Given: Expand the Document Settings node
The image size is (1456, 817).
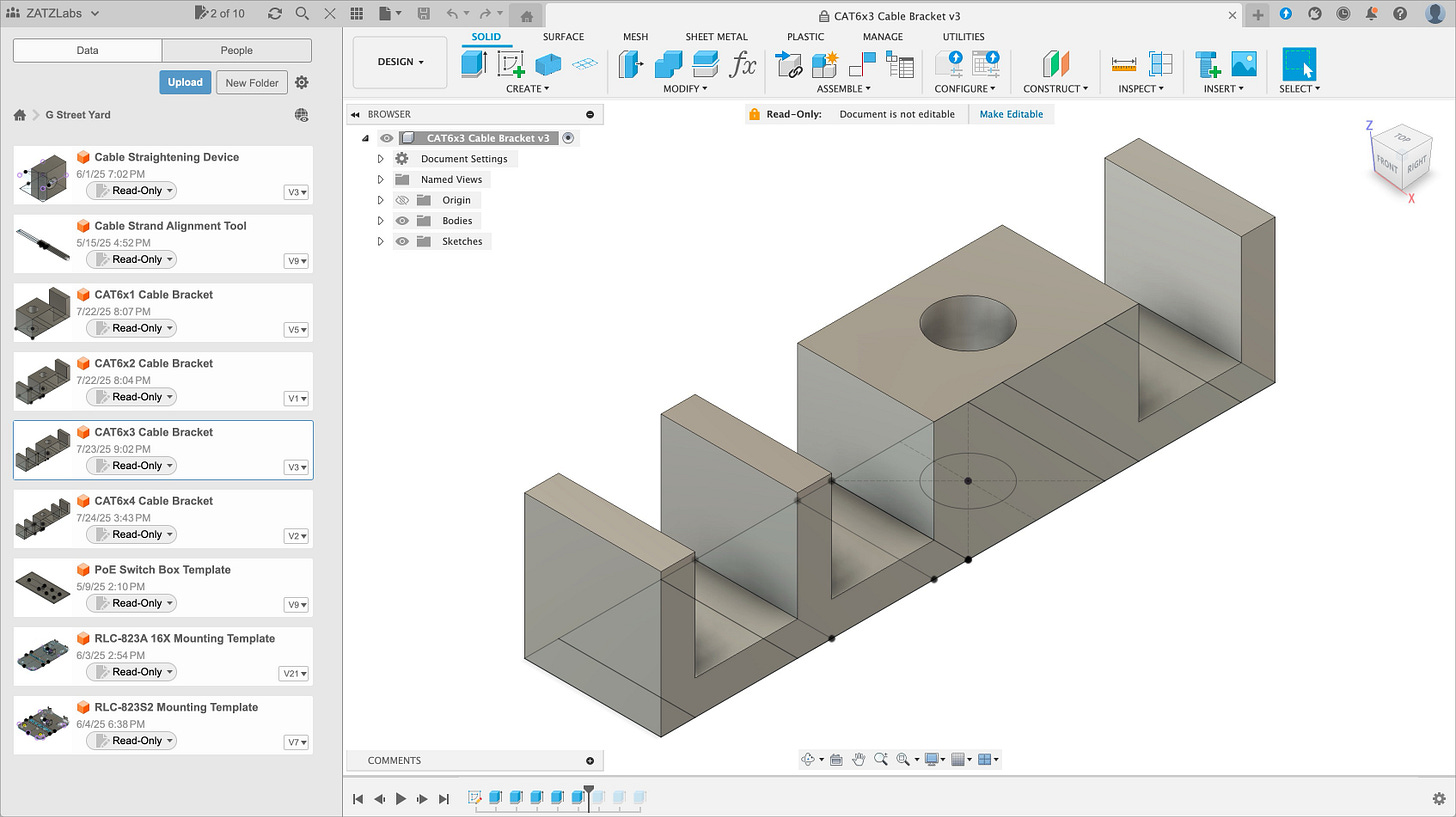Looking at the screenshot, I should click(380, 159).
